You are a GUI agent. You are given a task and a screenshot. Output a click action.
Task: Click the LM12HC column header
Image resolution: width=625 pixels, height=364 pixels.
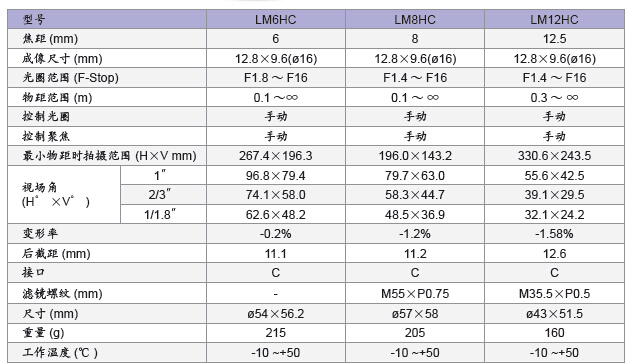coord(554,19)
